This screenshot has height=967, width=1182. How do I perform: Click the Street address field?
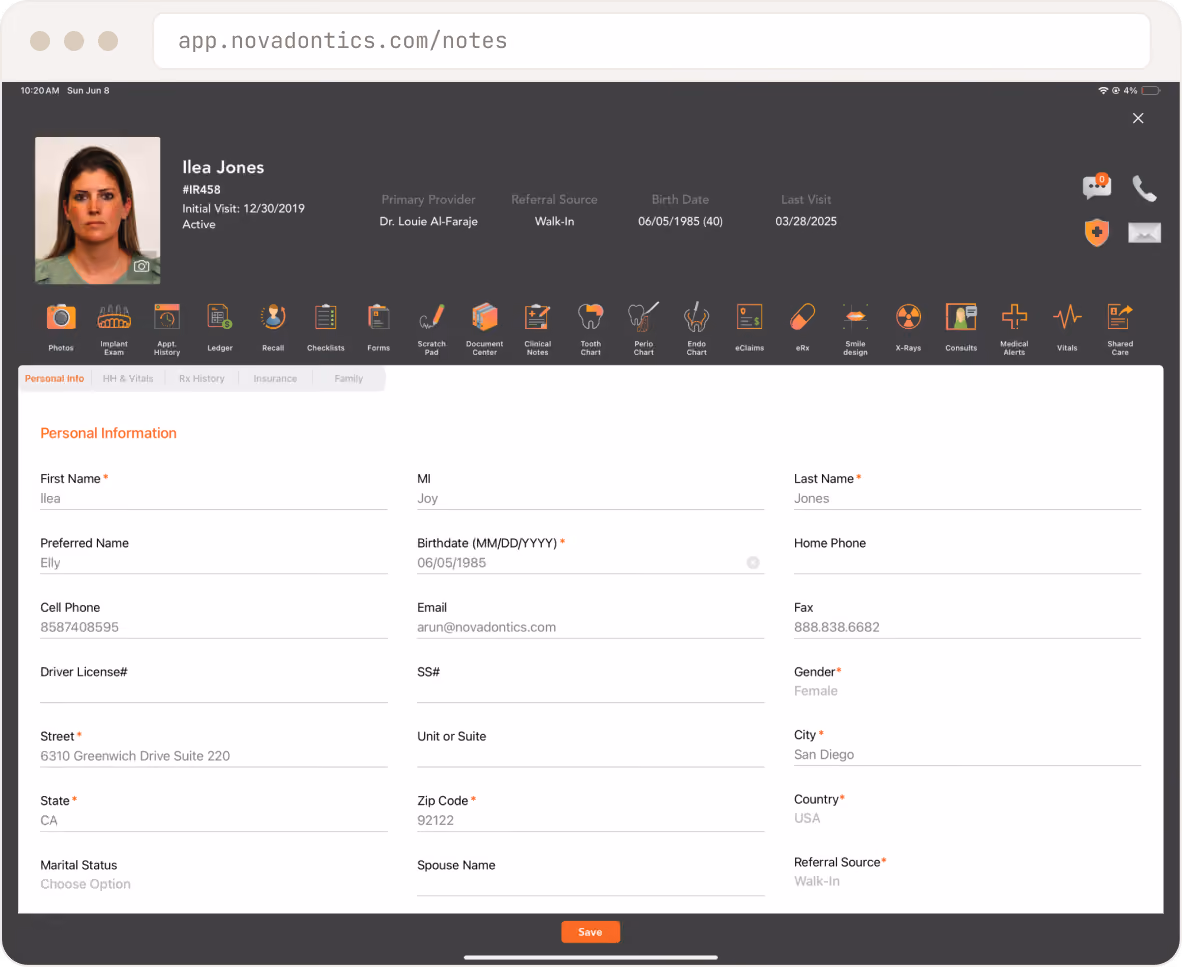213,757
